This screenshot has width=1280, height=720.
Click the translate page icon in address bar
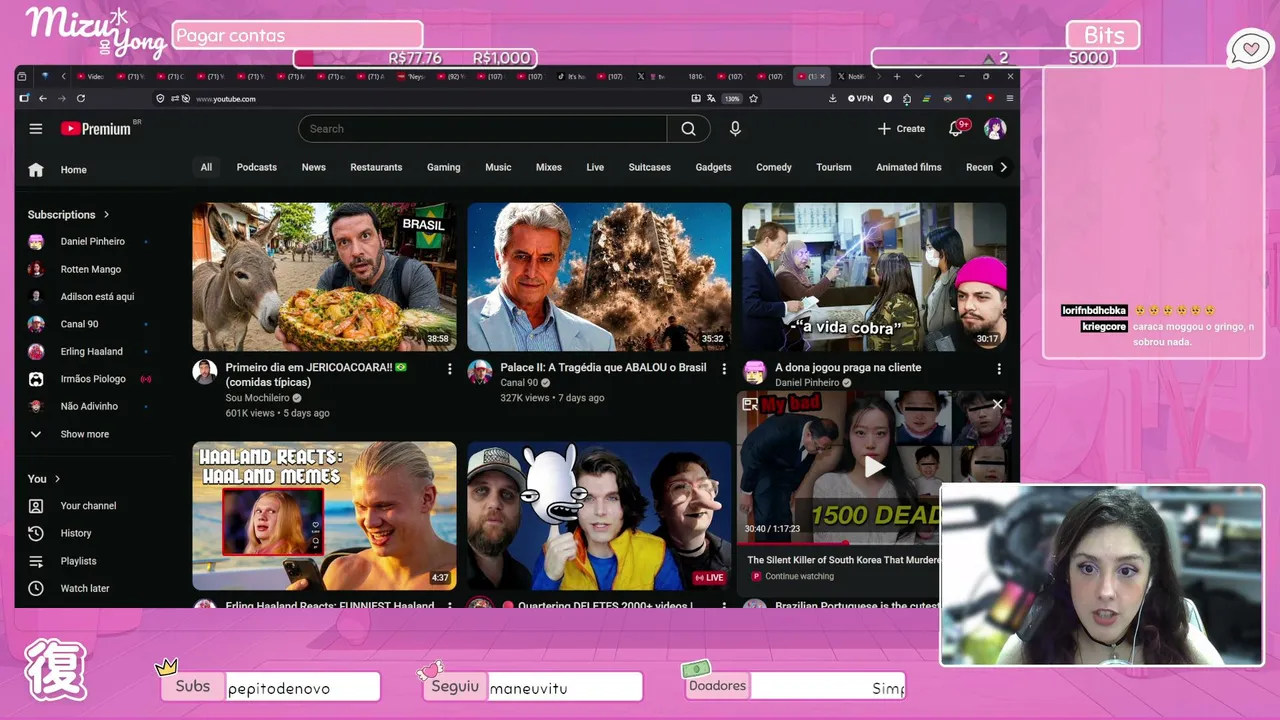[x=711, y=99]
